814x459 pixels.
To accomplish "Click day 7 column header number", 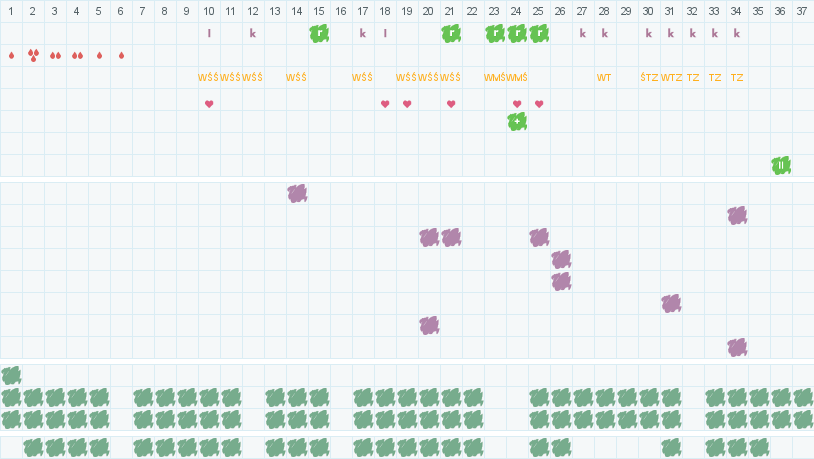I will click(143, 11).
